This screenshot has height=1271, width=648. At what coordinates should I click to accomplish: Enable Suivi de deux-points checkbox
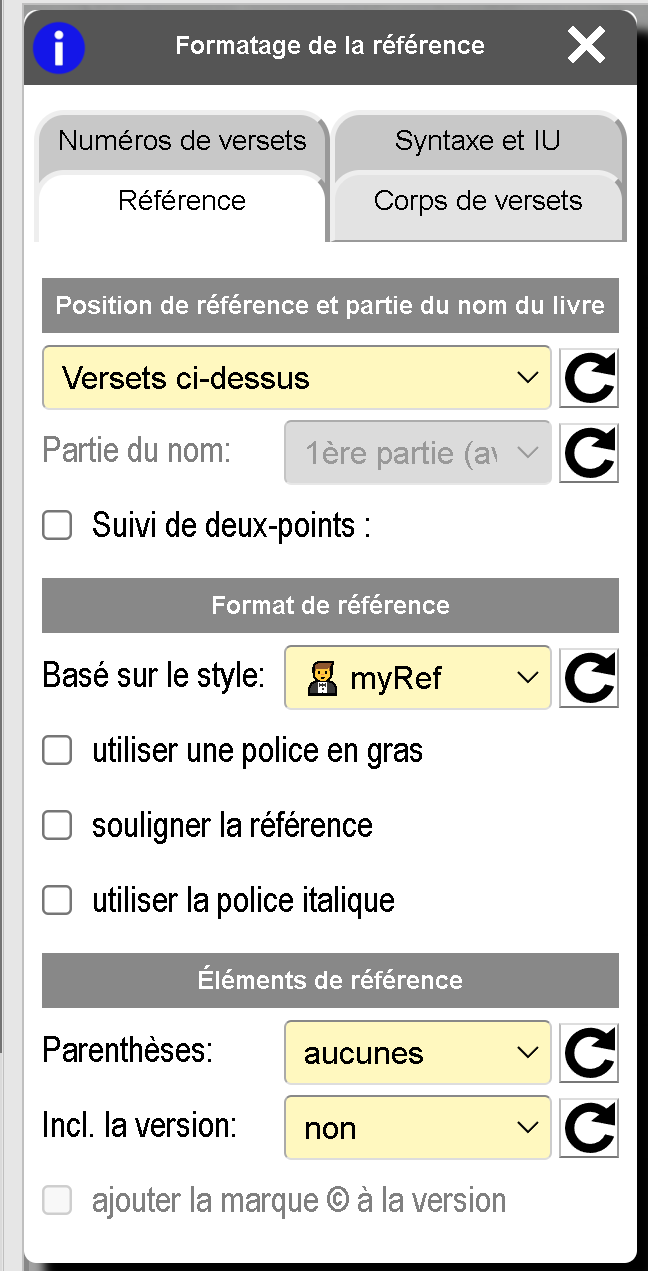57,525
